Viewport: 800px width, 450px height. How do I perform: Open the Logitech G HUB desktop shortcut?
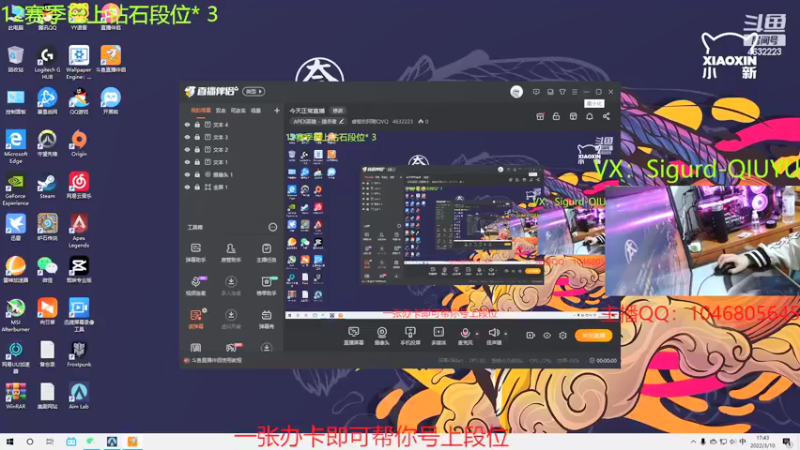point(47,62)
